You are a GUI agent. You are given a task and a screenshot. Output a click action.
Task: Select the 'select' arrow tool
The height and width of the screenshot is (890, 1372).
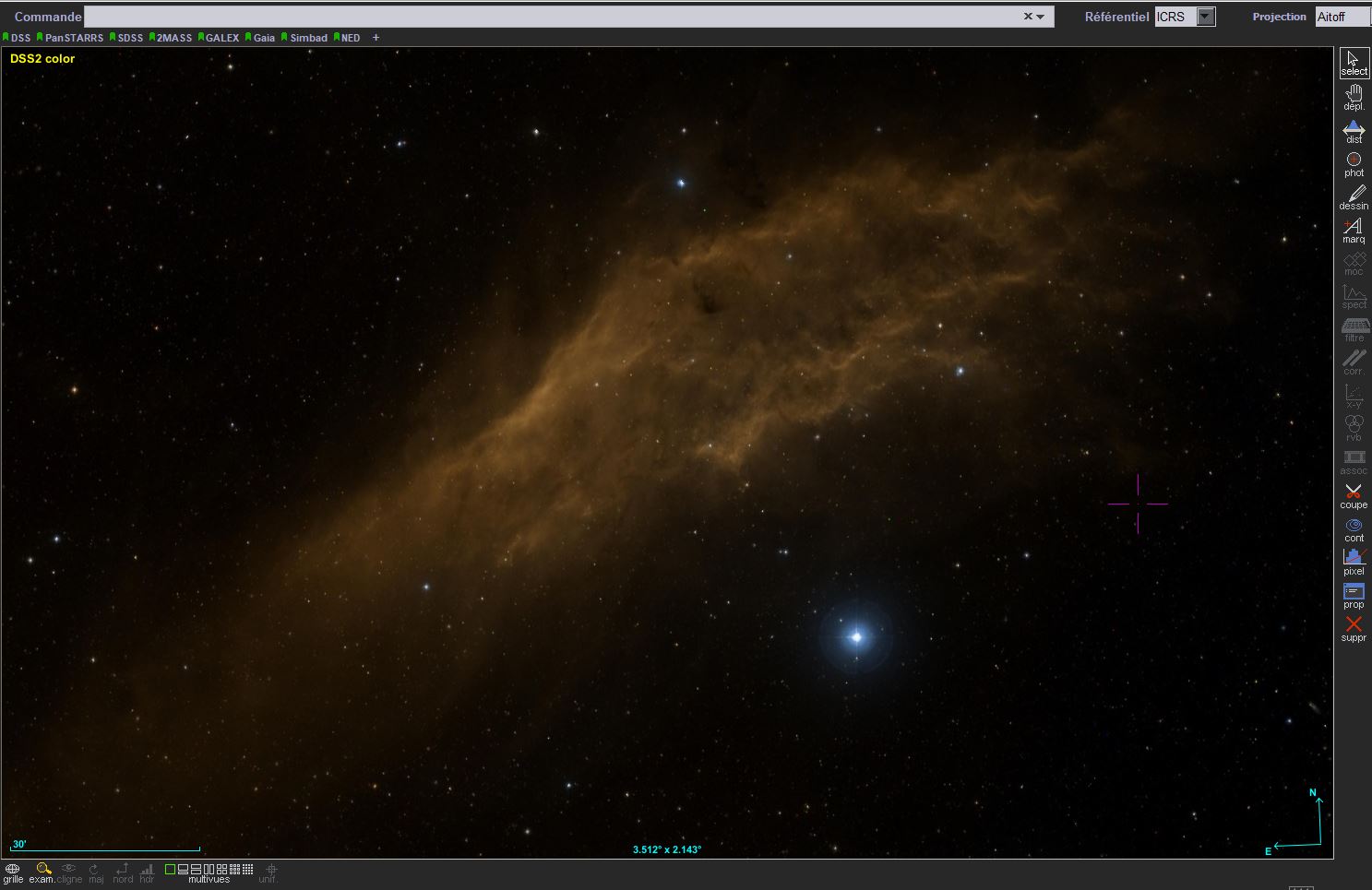[1354, 63]
